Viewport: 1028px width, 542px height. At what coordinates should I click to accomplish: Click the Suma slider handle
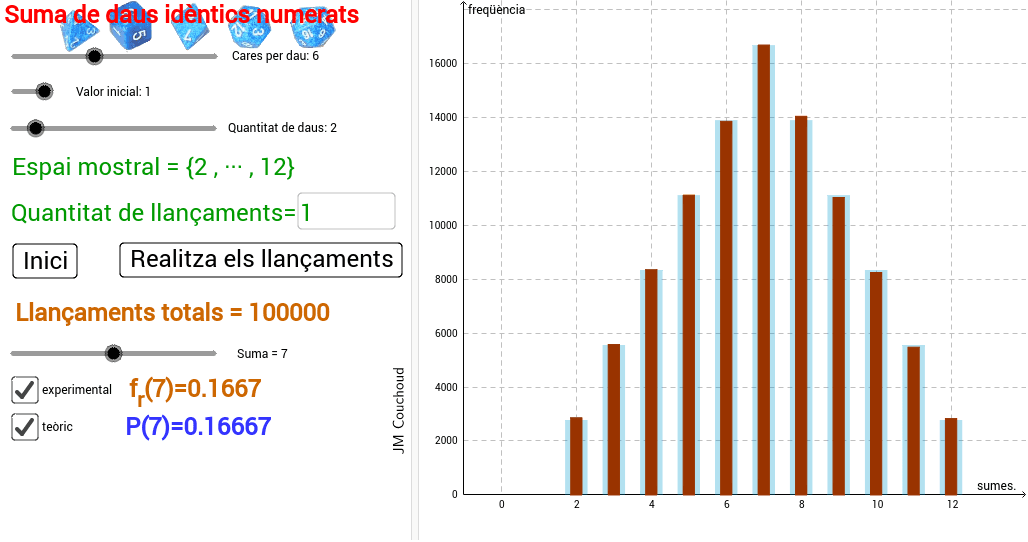pos(113,354)
